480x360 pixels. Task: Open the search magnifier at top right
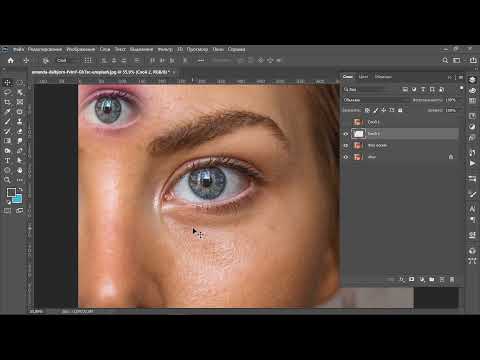coord(445,60)
